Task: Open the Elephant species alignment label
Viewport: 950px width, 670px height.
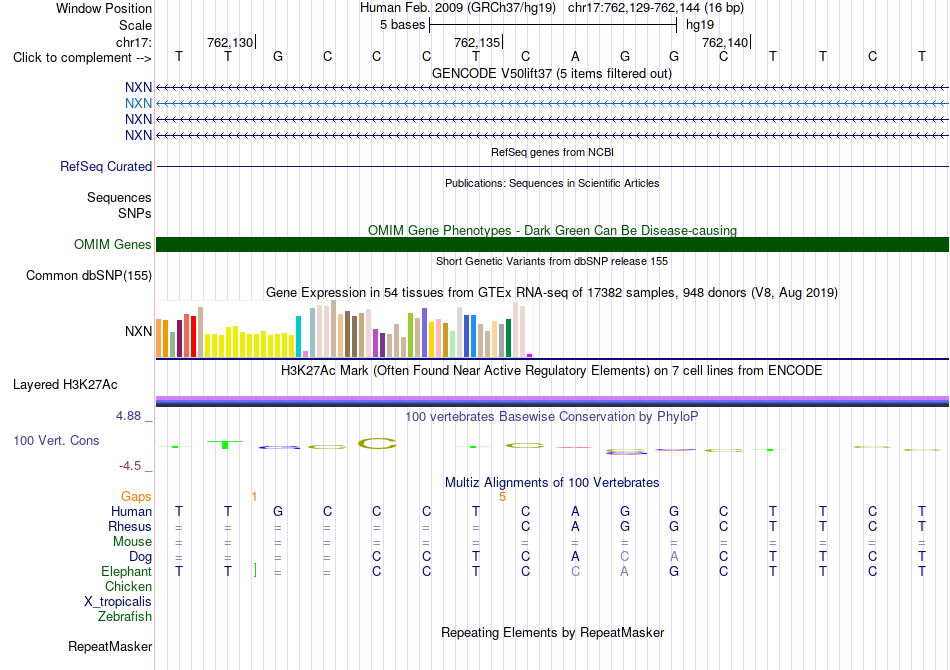Action: tap(127, 571)
